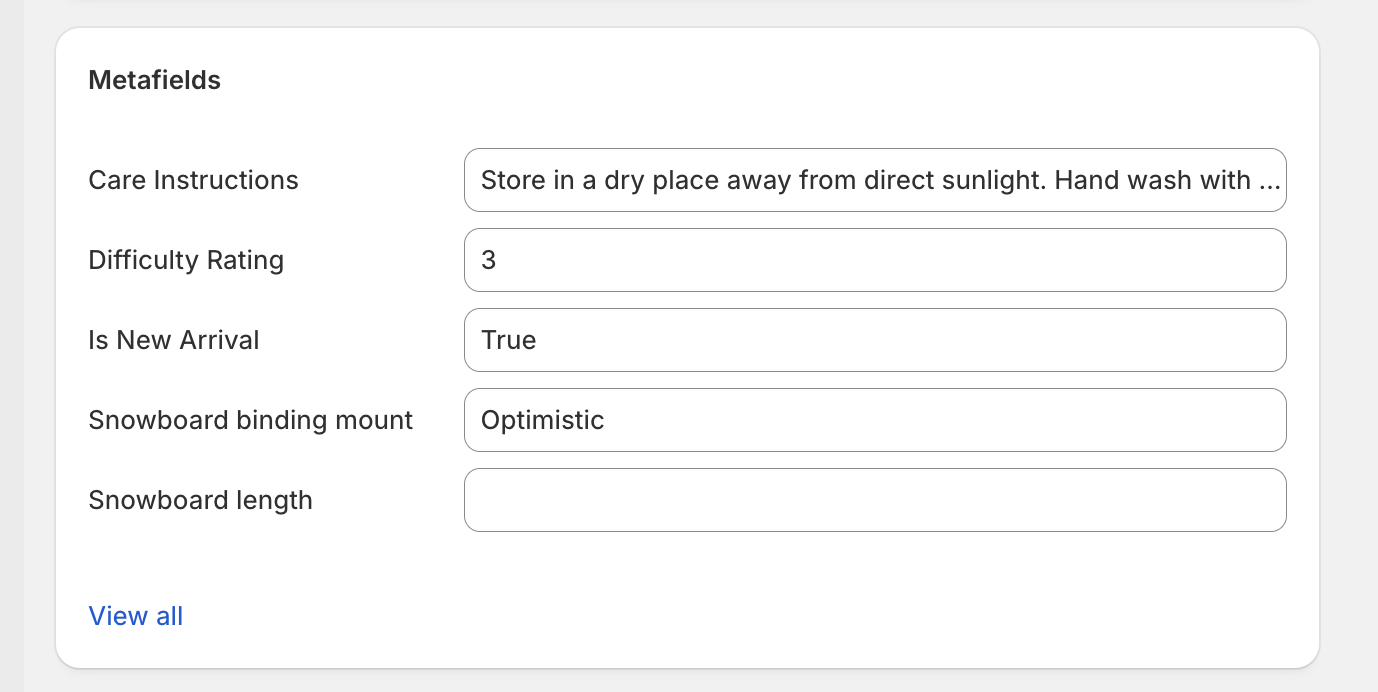Click the empty Snowboard length field

tap(875, 500)
